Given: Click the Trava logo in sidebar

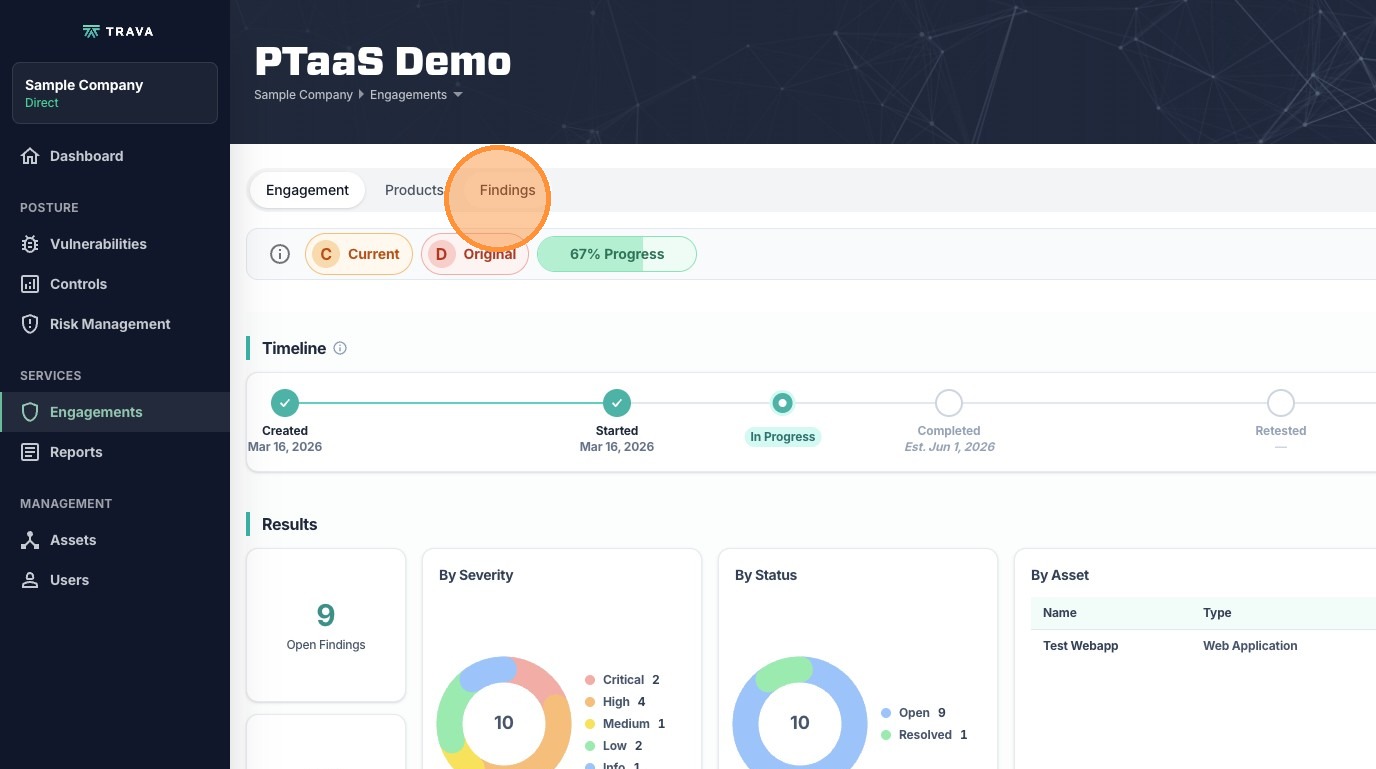Looking at the screenshot, I should tap(118, 31).
